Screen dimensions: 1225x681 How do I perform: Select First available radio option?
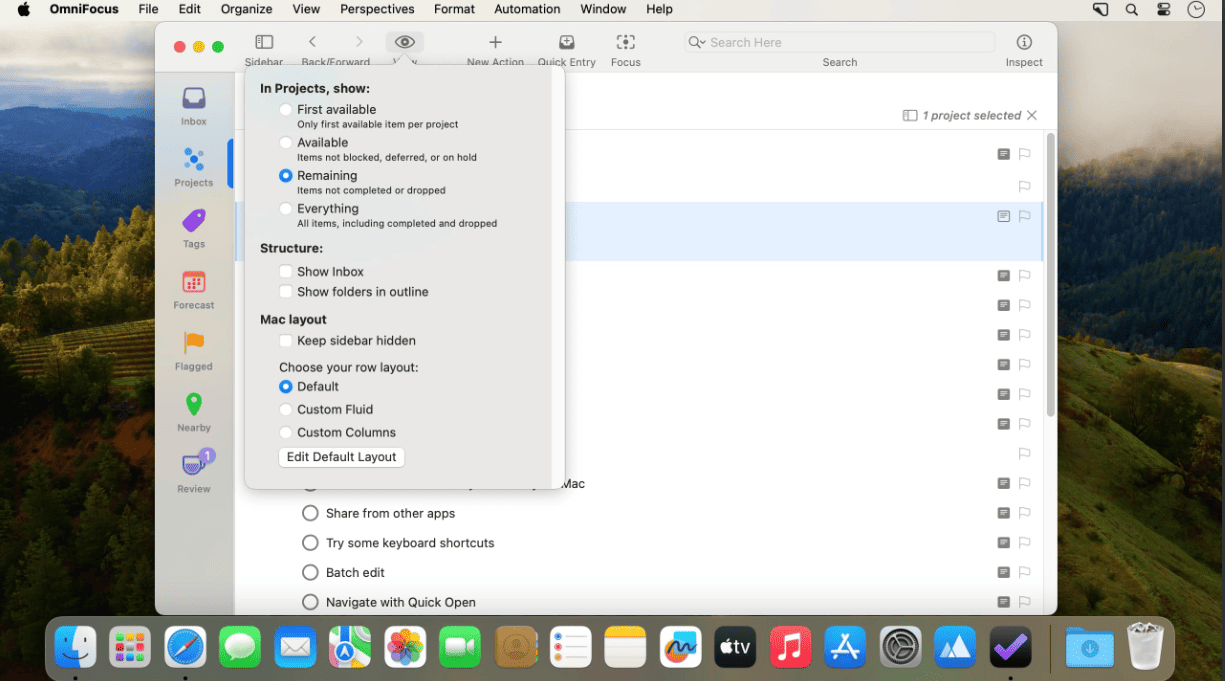[x=286, y=110]
